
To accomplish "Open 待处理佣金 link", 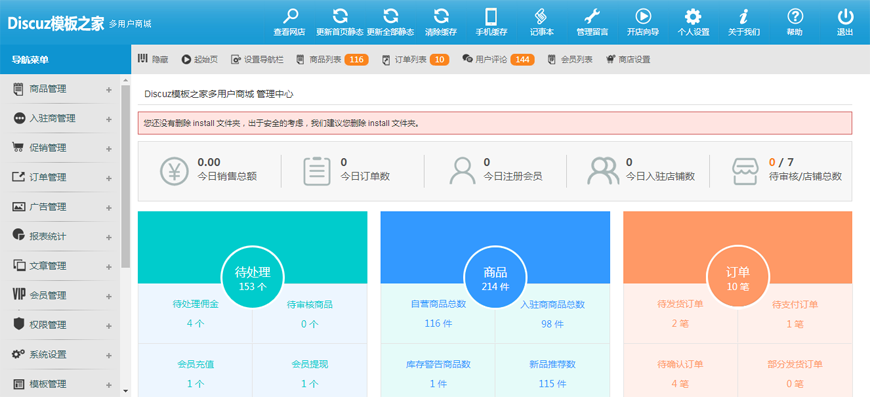I will pyautogui.click(x=195, y=304).
